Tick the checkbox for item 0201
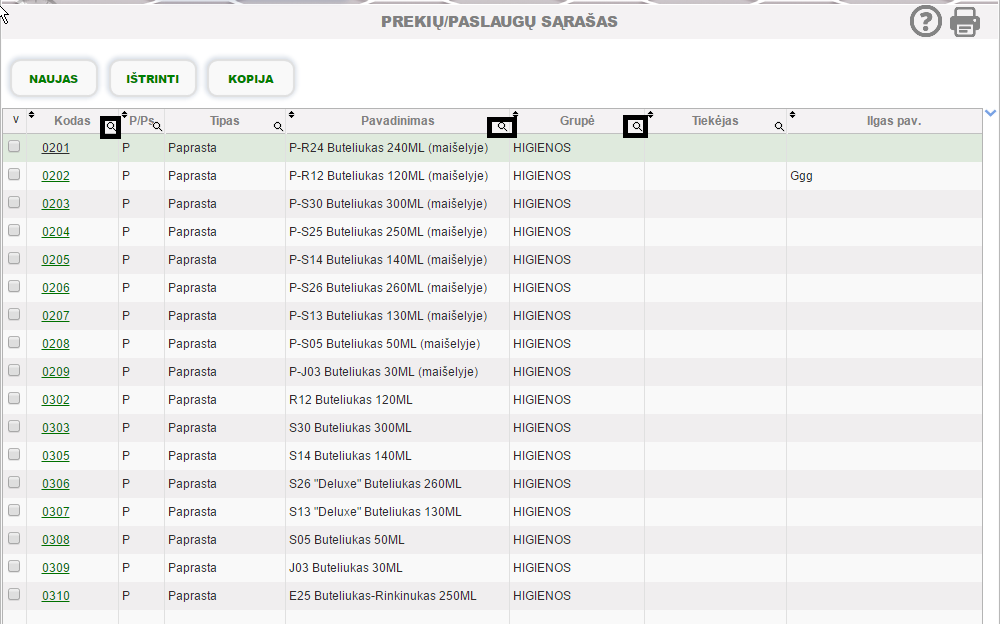The width and height of the screenshot is (1000, 624). click(x=14, y=147)
